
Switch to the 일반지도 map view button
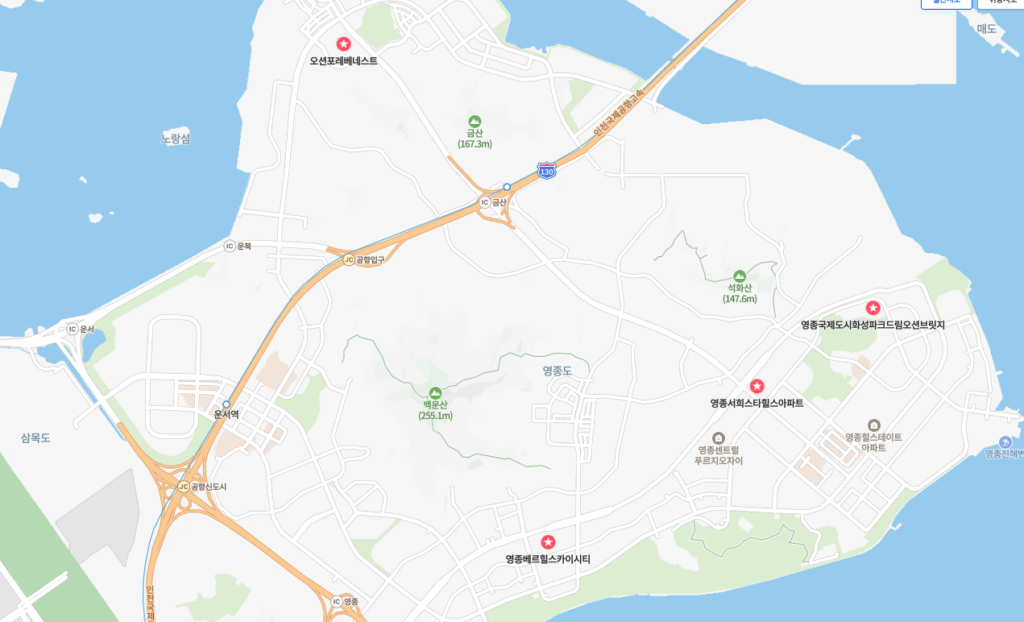pos(946,3)
